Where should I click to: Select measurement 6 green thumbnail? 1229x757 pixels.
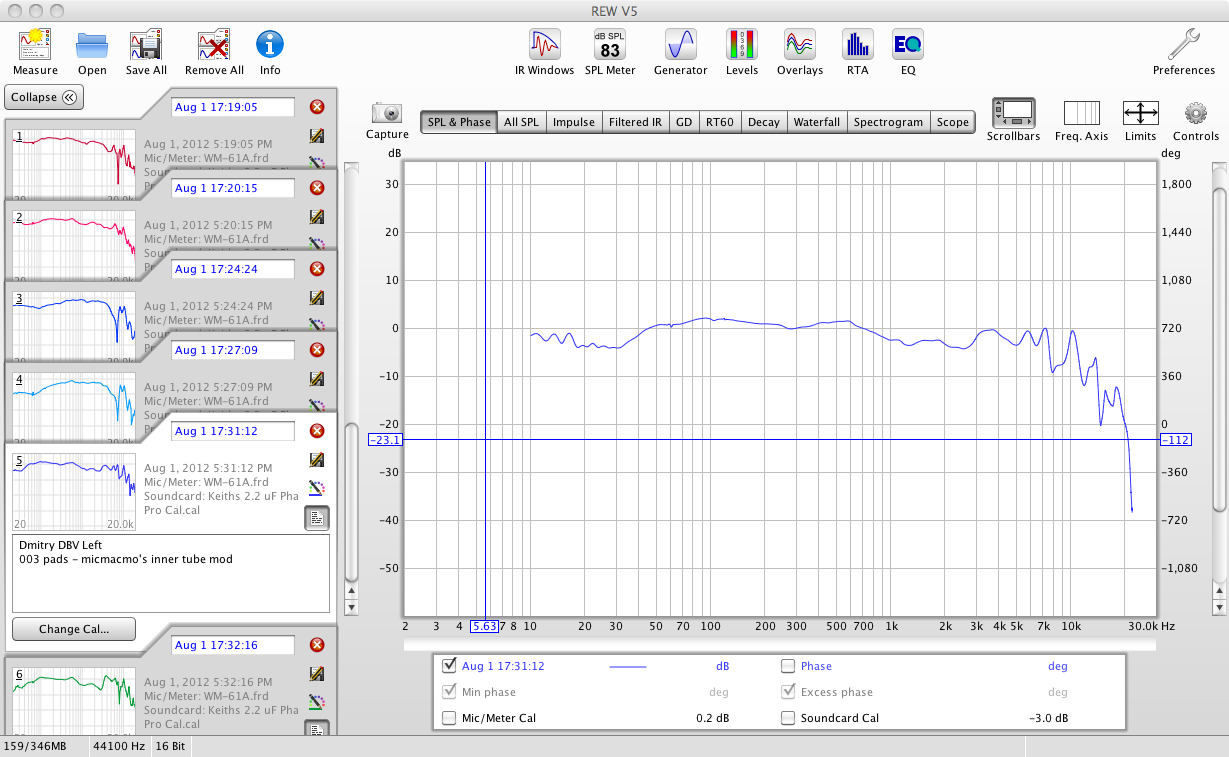coord(73,701)
